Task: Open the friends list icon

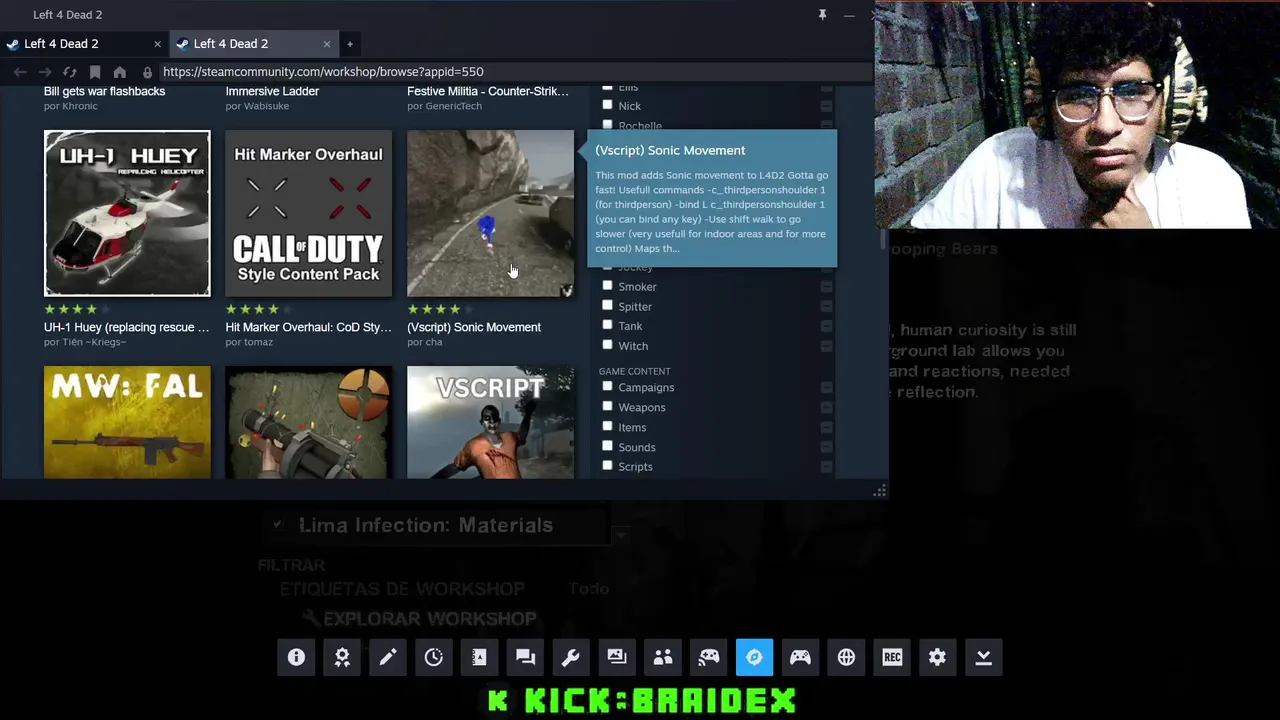Action: pyautogui.click(x=663, y=657)
